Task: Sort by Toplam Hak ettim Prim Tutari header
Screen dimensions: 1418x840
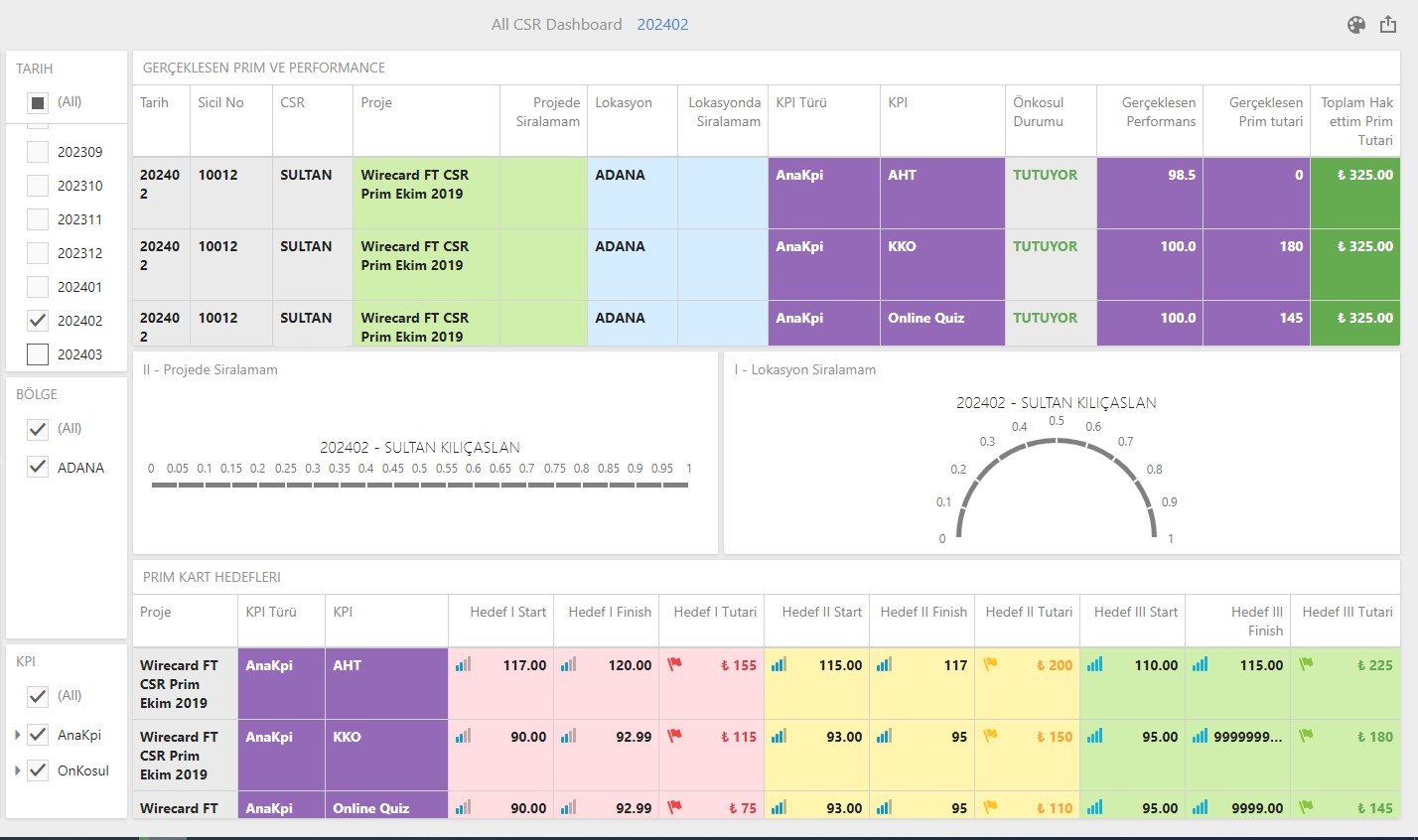Action: [x=1355, y=121]
